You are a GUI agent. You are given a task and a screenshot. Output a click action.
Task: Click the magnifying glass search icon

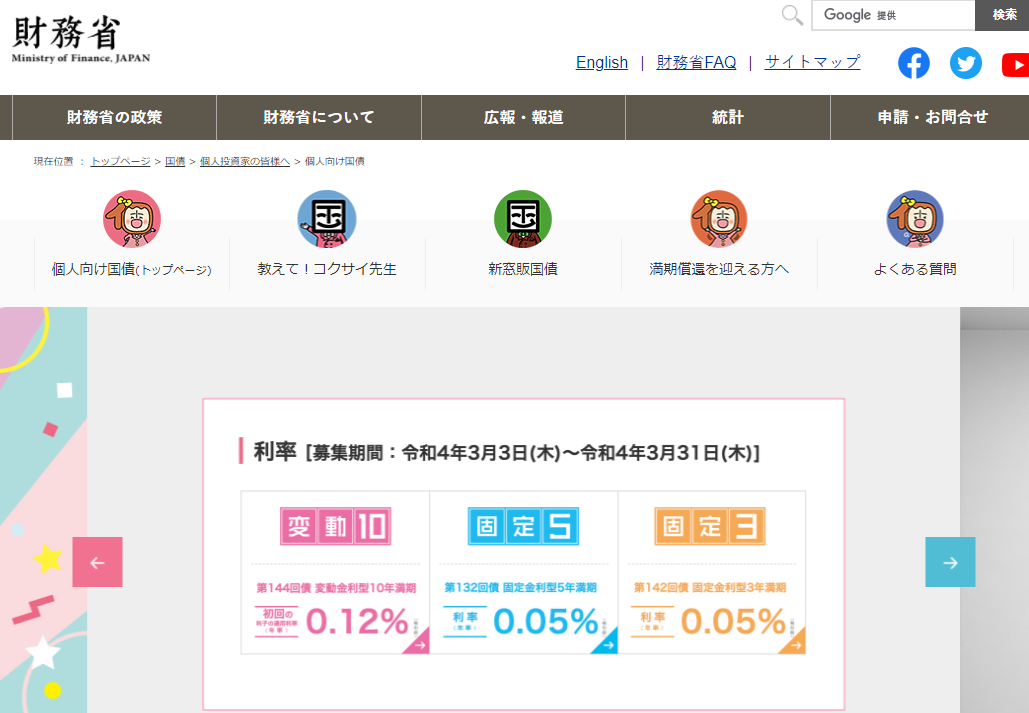[x=792, y=15]
